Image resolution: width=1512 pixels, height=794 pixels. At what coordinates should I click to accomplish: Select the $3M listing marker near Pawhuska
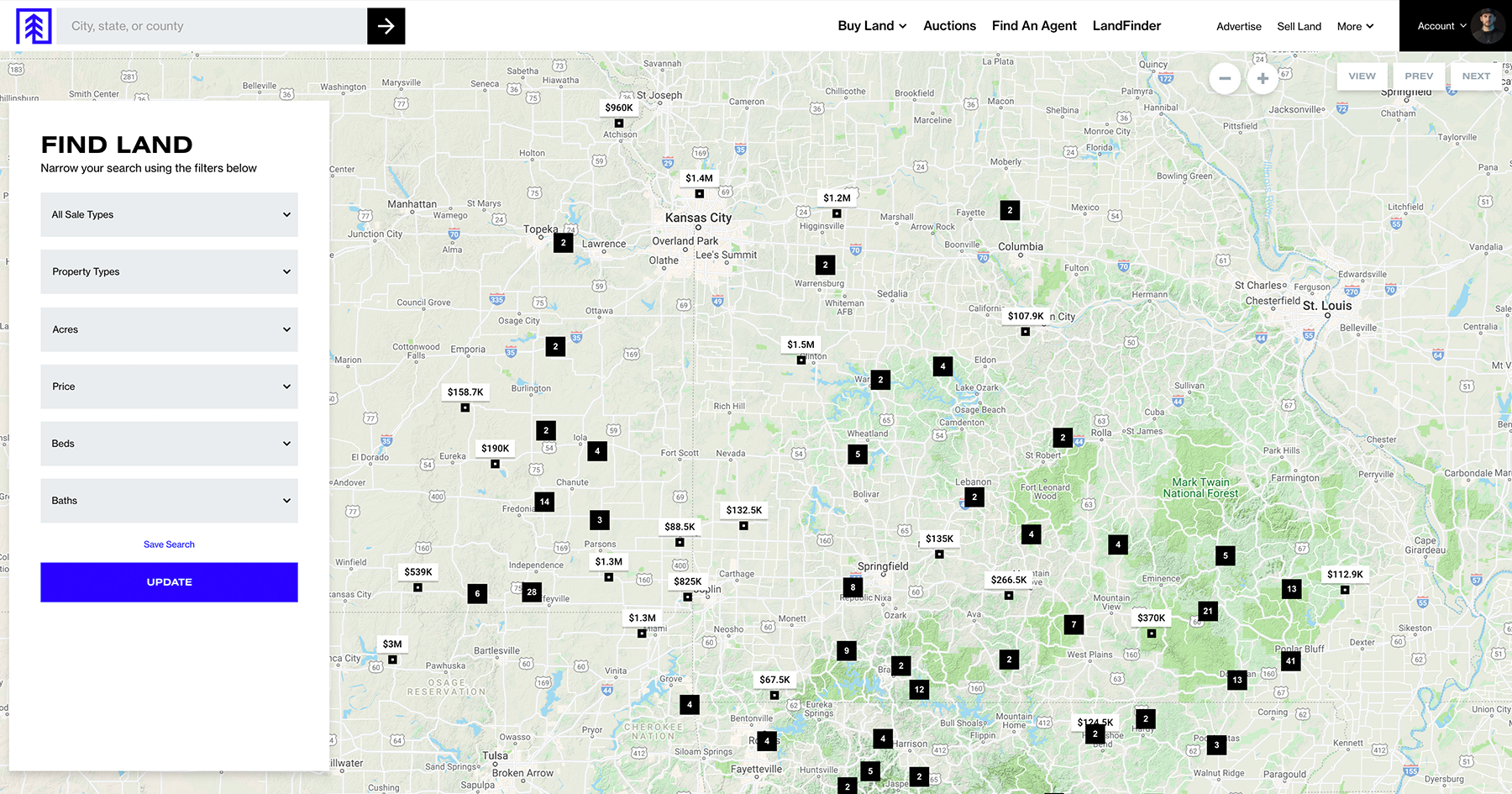(x=391, y=644)
